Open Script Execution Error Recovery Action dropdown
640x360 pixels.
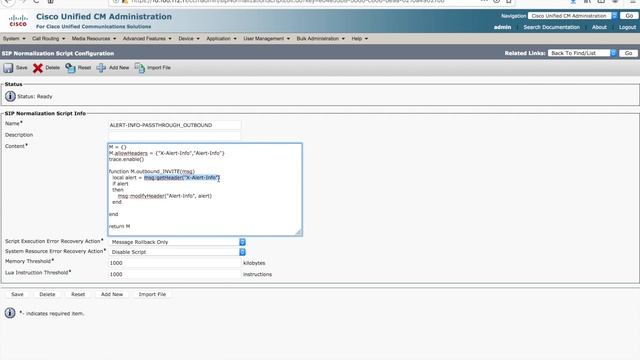(x=177, y=242)
